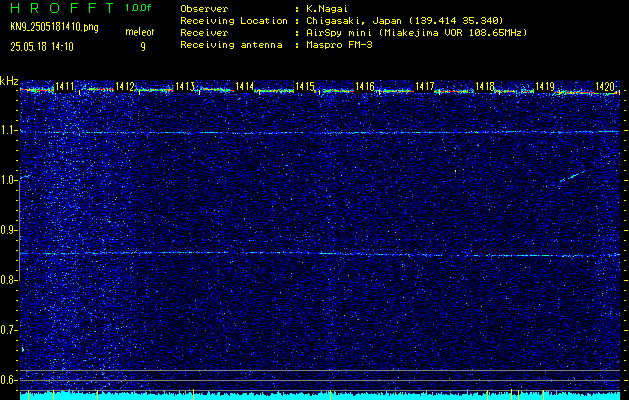
Task: Select the meteor count value 9
Action: point(143,47)
